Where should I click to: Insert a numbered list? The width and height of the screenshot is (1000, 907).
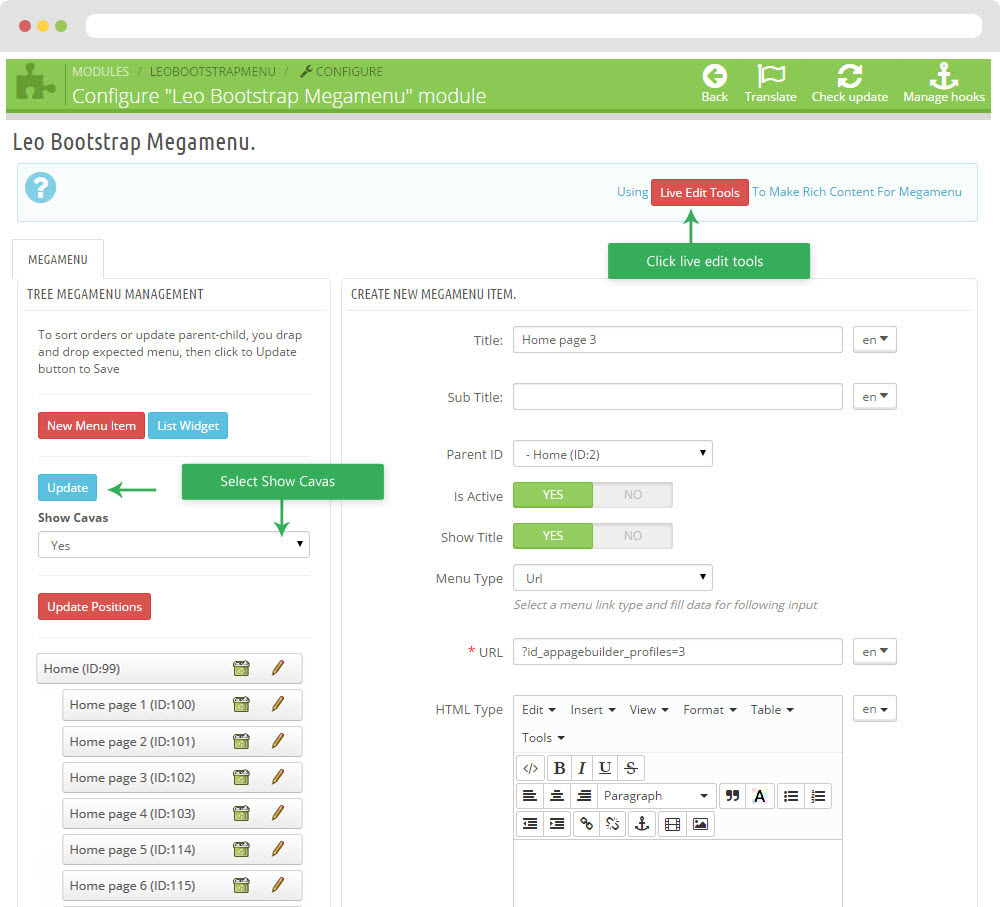818,796
